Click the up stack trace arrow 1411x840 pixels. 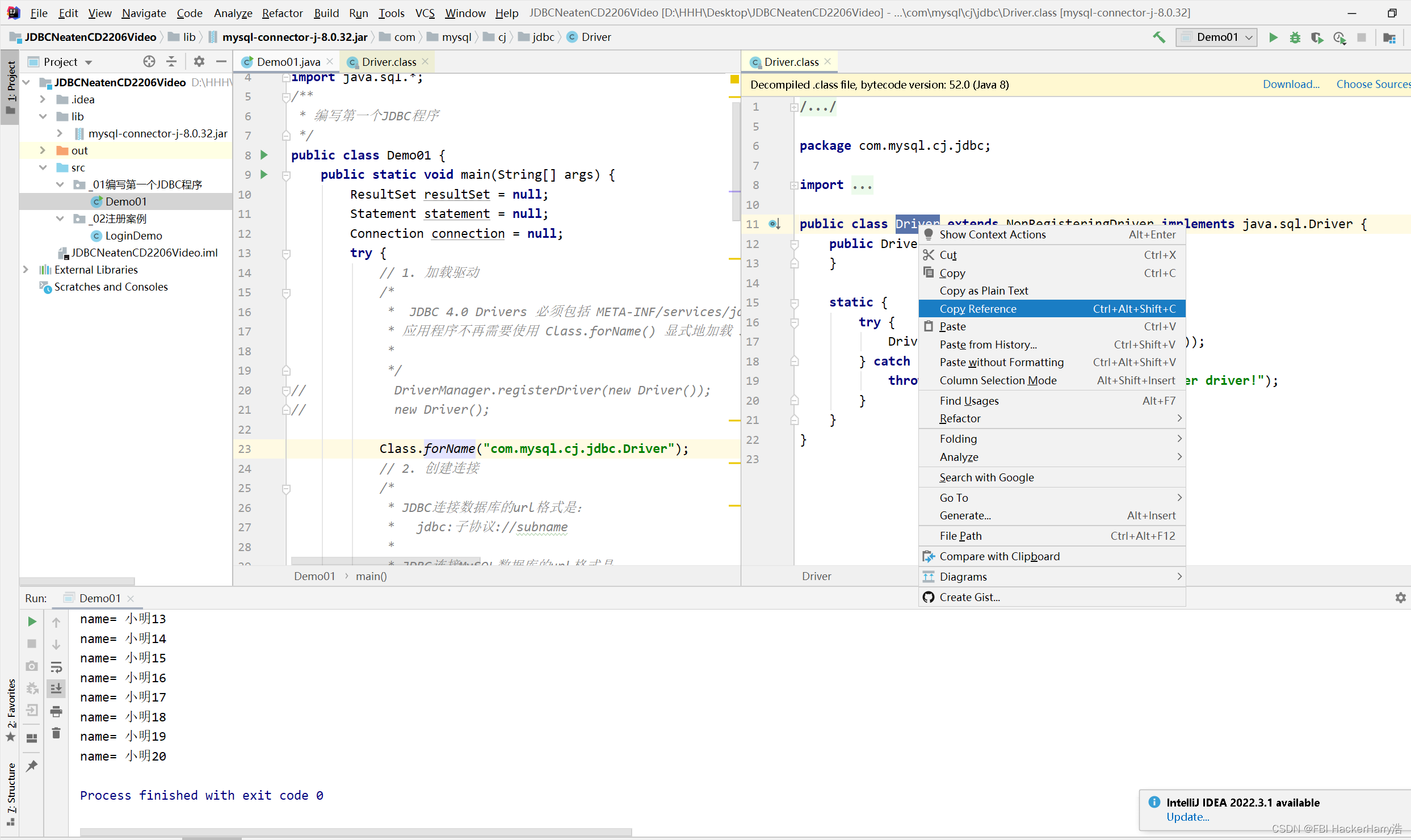(56, 623)
